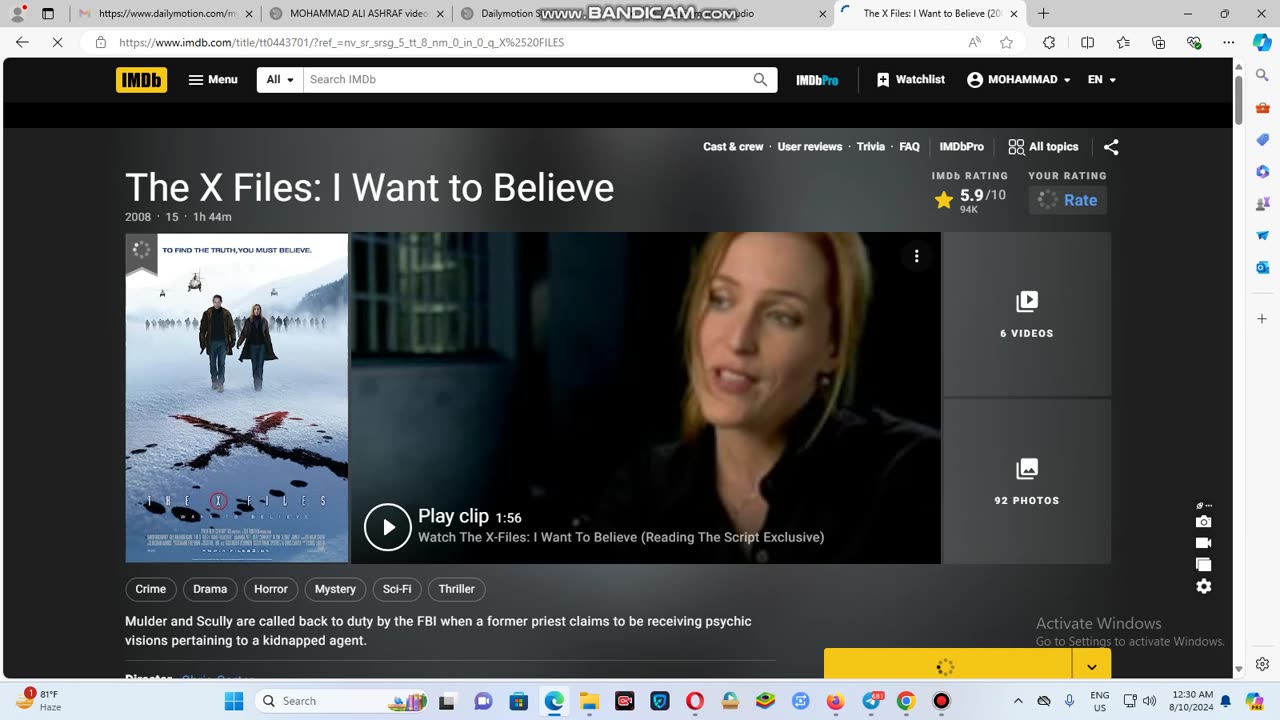The image size is (1280, 720).
Task: Open Edge sidebar Search icon
Action: [x=1262, y=76]
